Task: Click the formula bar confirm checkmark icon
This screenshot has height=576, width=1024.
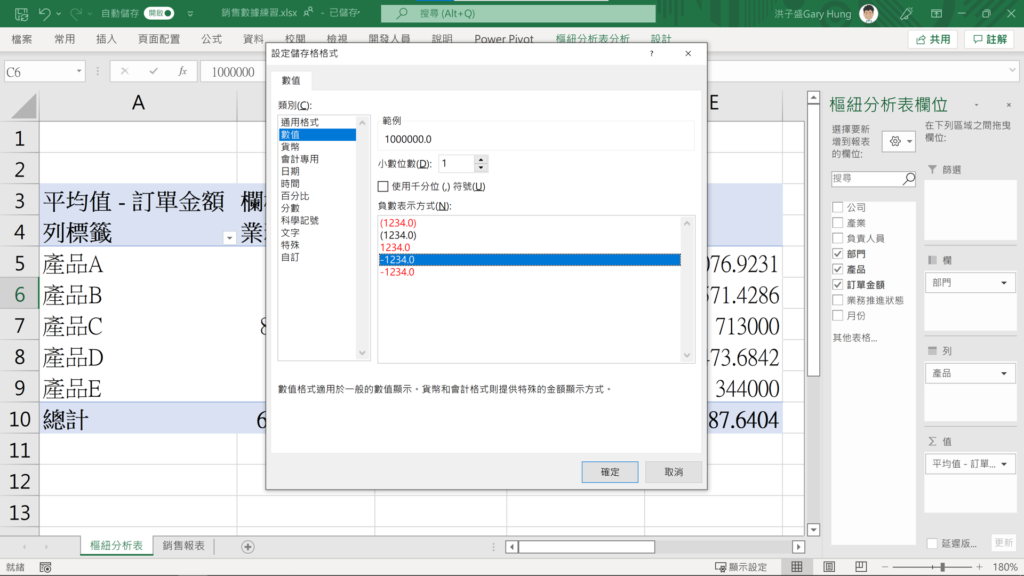Action: [x=153, y=71]
